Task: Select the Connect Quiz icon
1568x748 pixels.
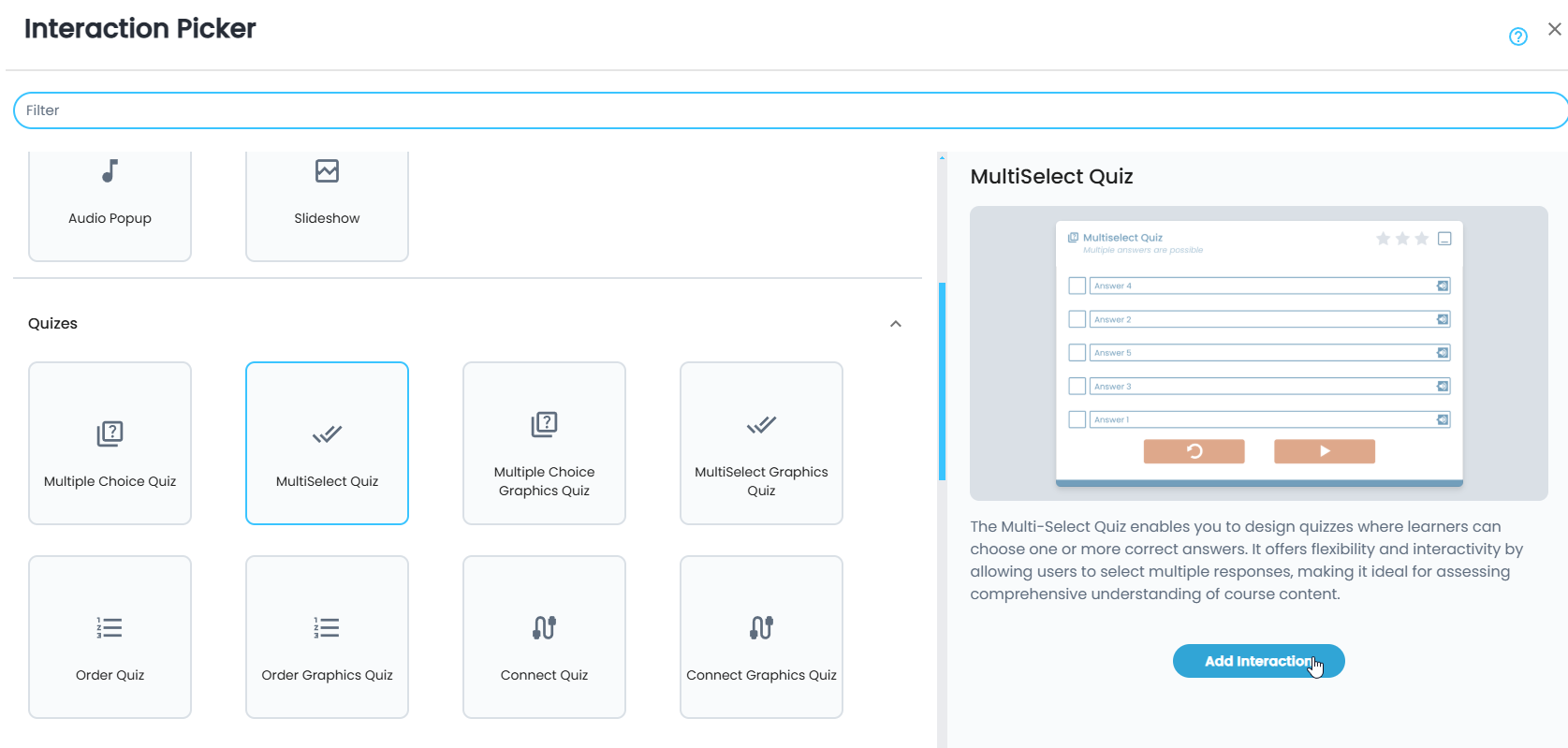Action: click(x=544, y=627)
